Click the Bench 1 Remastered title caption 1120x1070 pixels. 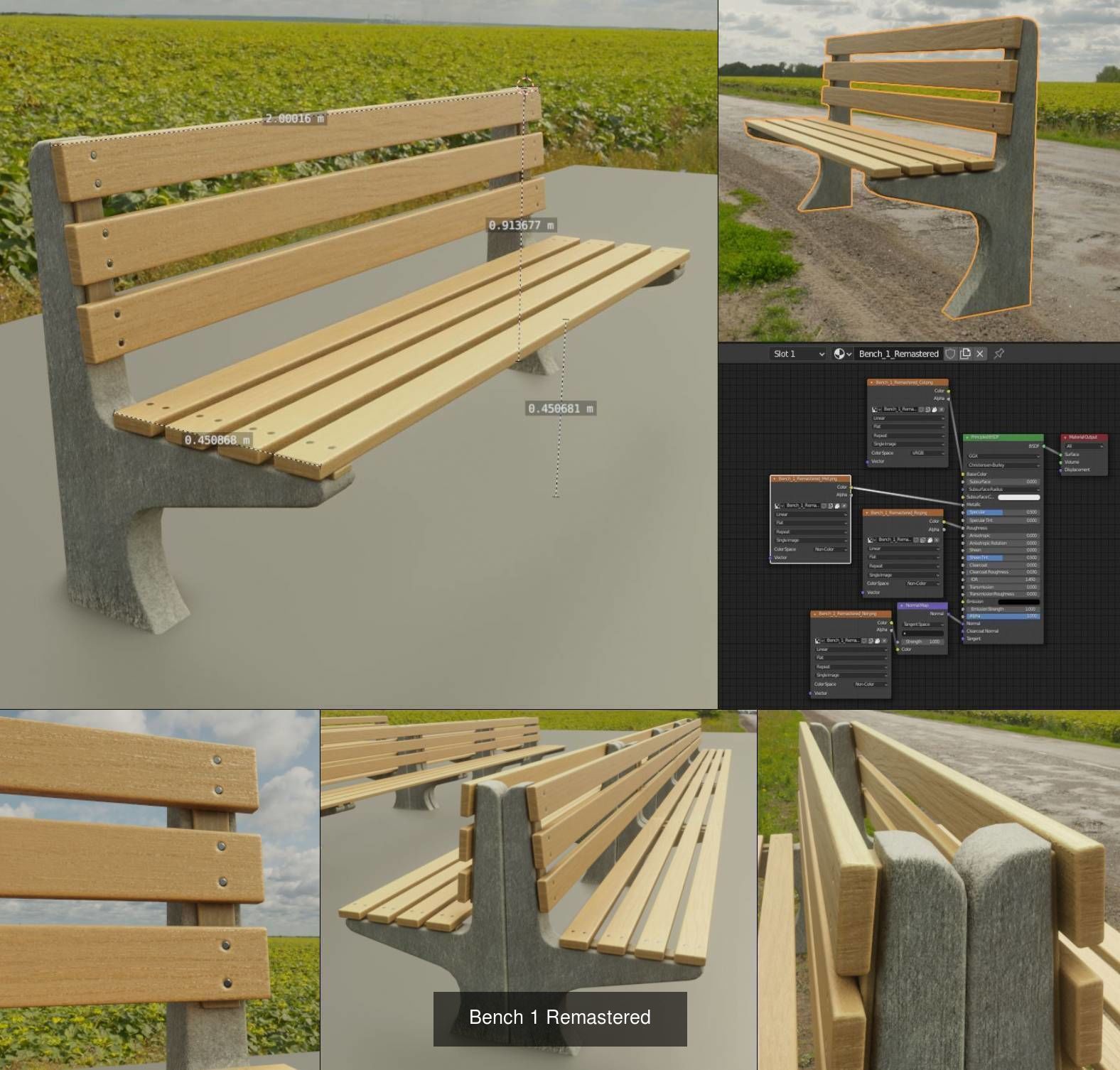pyautogui.click(x=560, y=1017)
